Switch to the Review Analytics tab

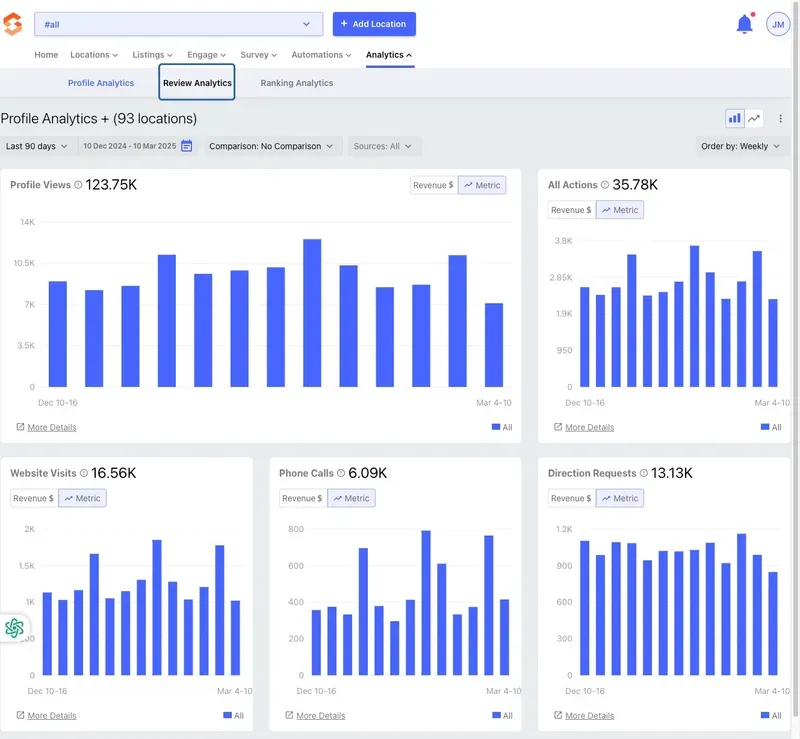coord(197,83)
